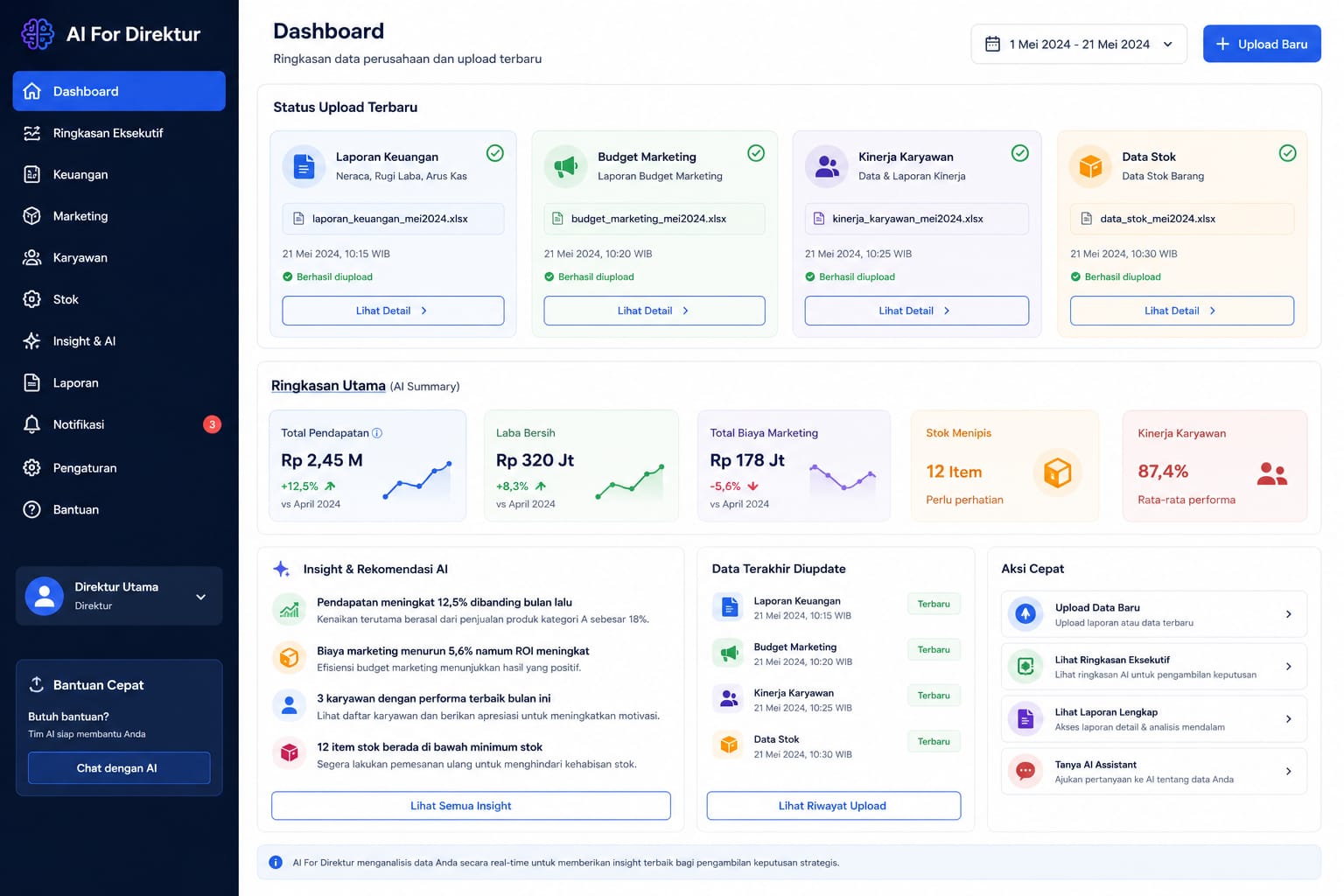
Task: Click the Direktur Utama avatar icon
Action: (x=45, y=596)
